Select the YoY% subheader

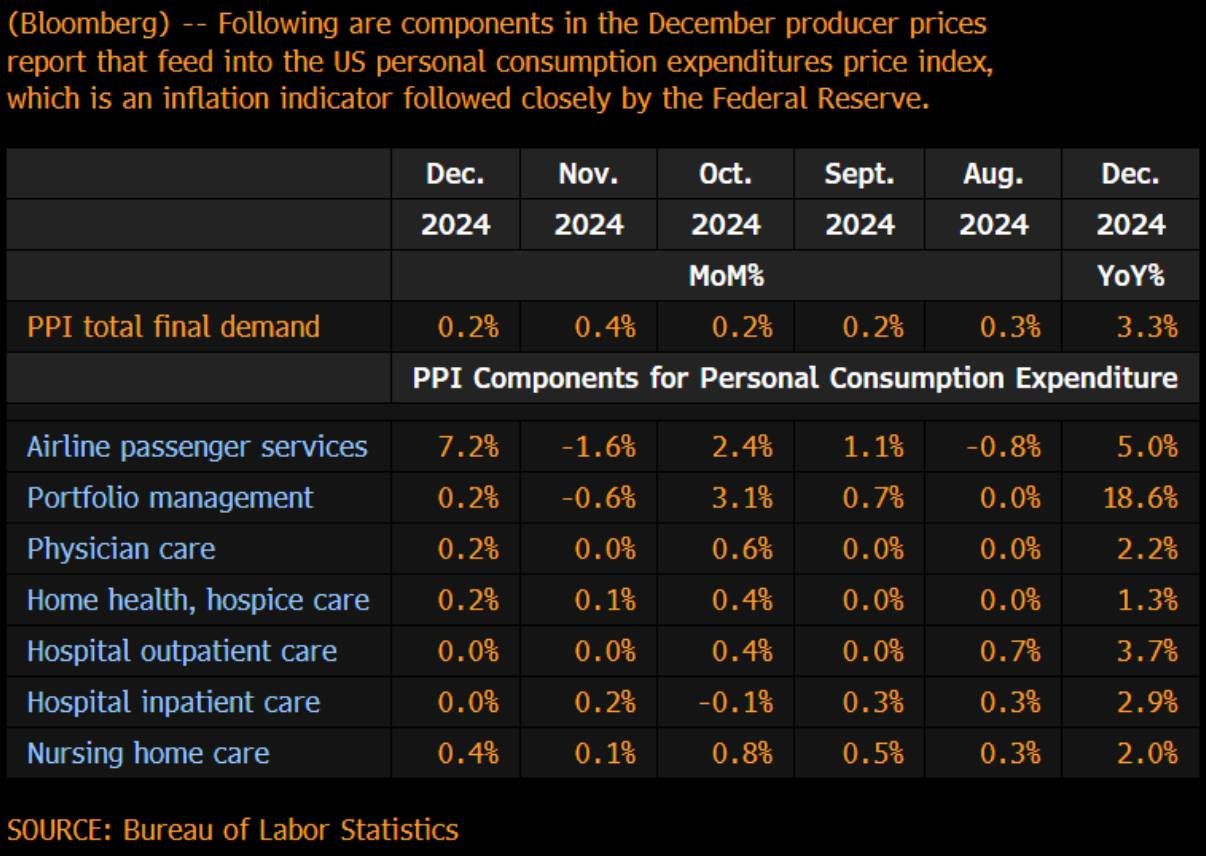point(1131,277)
